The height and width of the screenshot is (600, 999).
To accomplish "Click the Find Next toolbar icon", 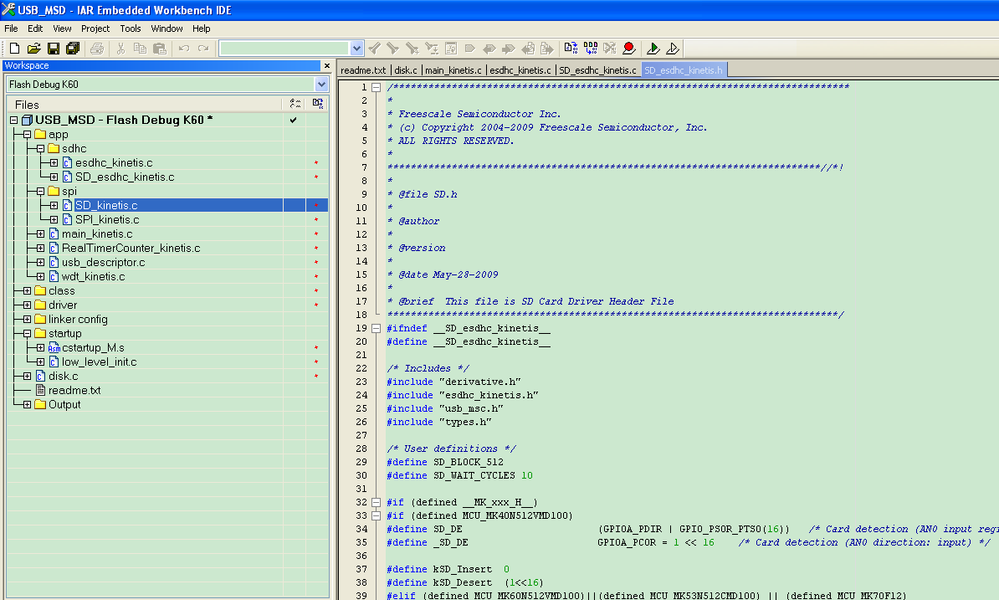I will (393, 48).
